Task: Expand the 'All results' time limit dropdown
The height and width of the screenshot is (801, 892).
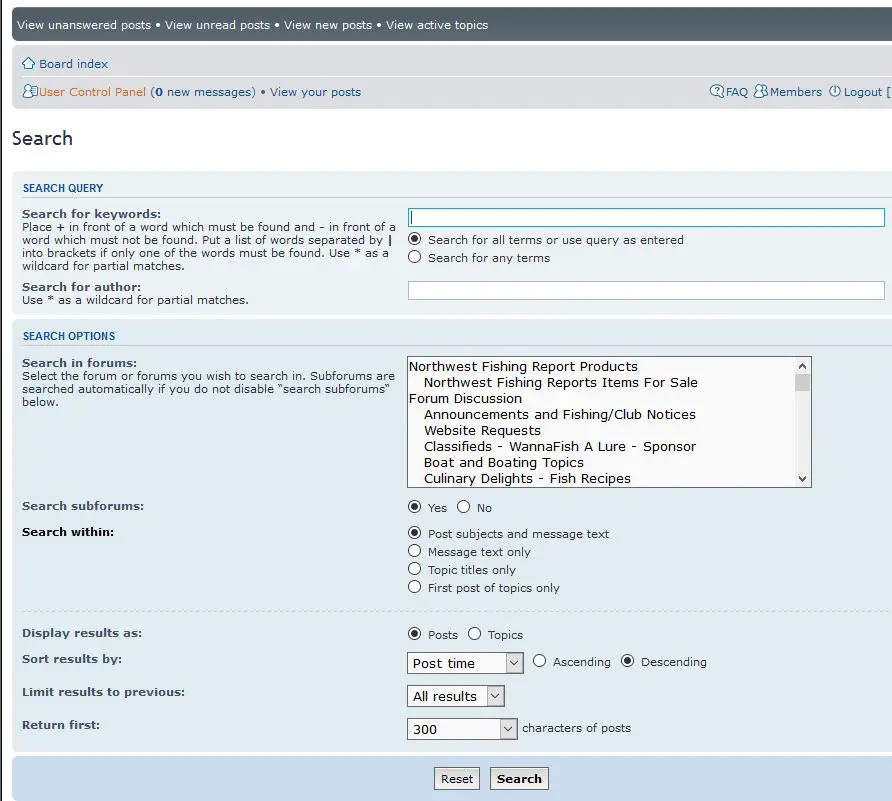Action: (456, 696)
